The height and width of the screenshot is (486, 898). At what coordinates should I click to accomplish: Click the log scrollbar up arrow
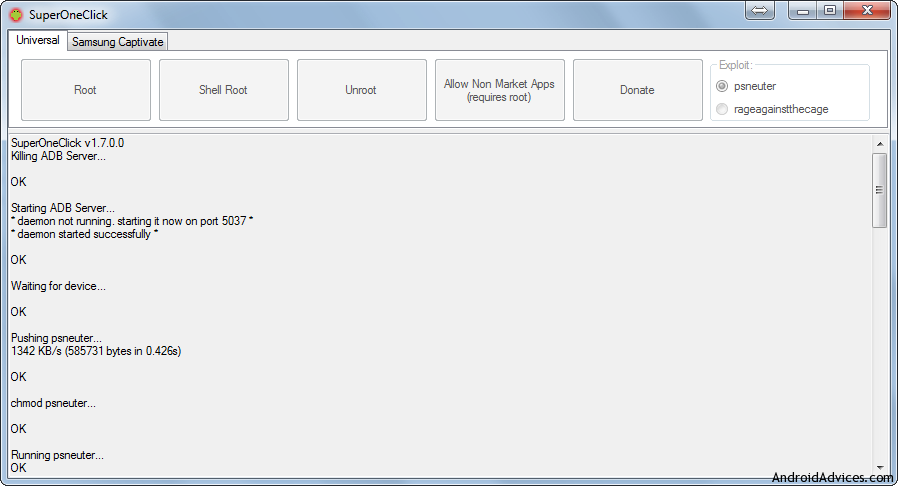tap(880, 144)
